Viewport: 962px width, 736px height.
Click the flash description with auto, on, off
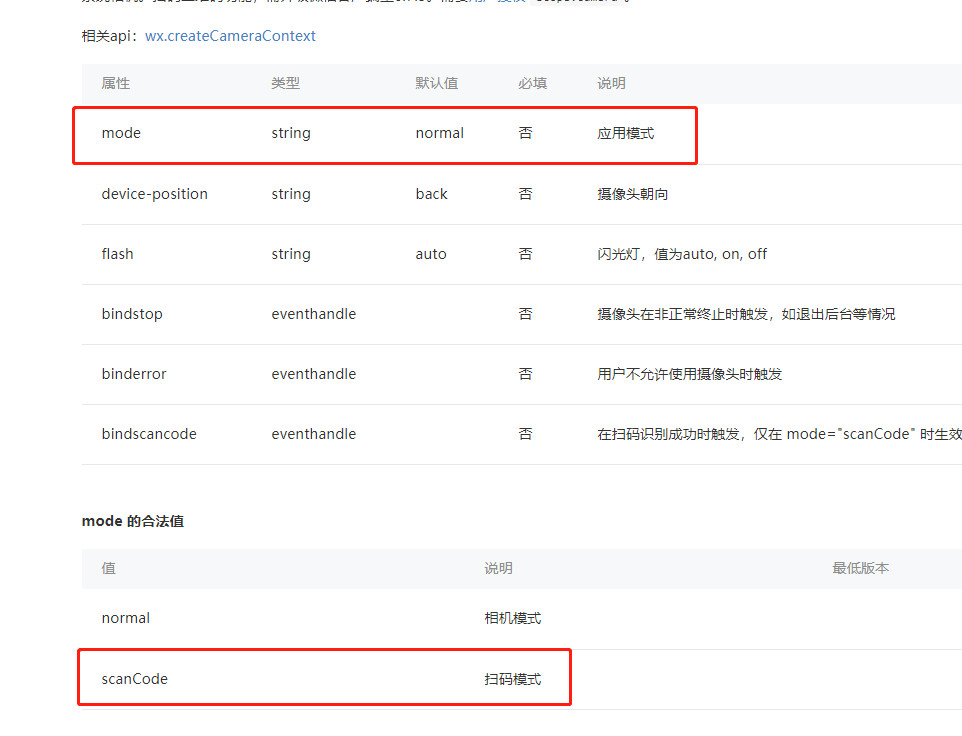coord(682,254)
